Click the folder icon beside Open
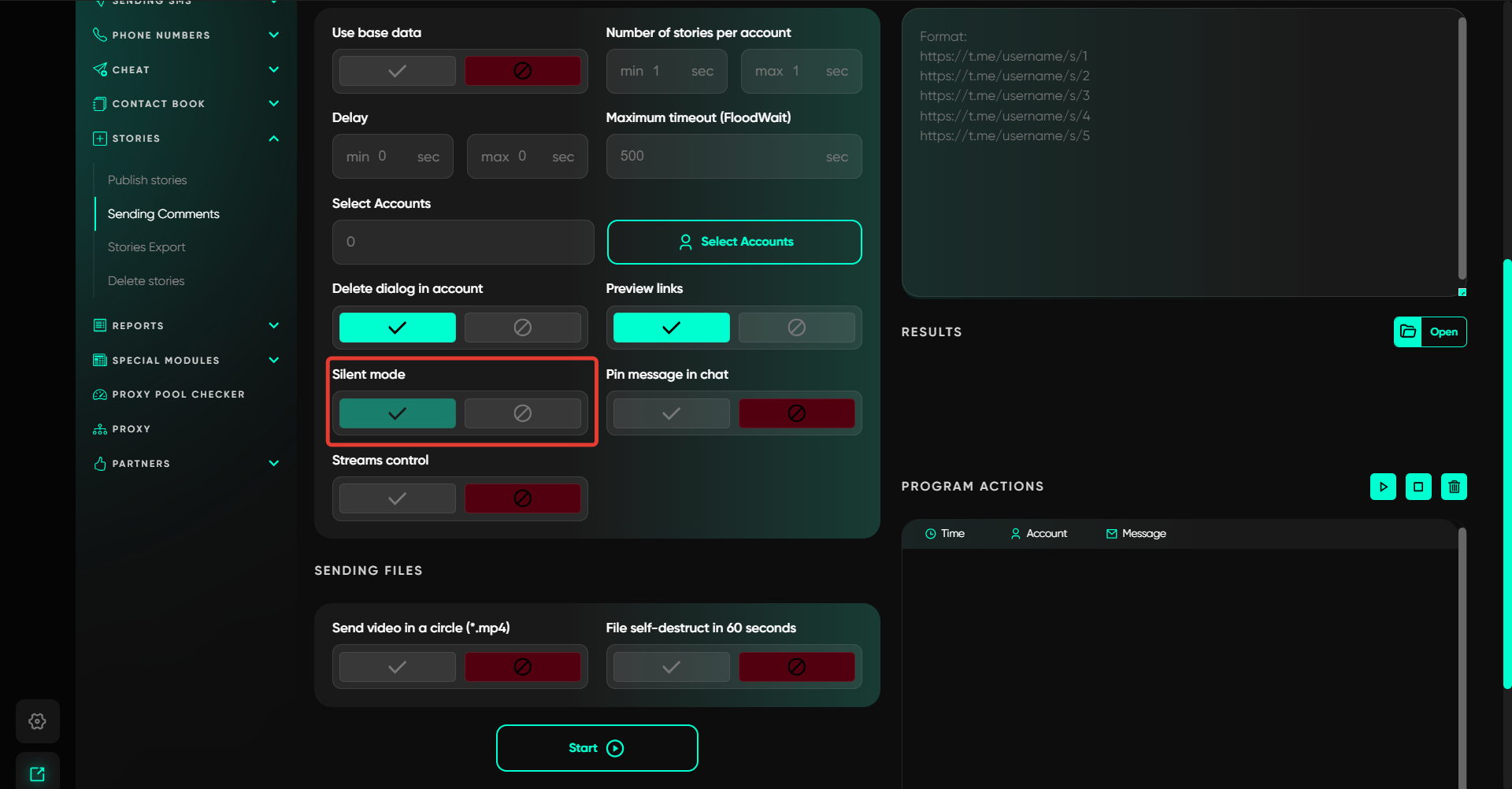1512x789 pixels. (x=1408, y=332)
